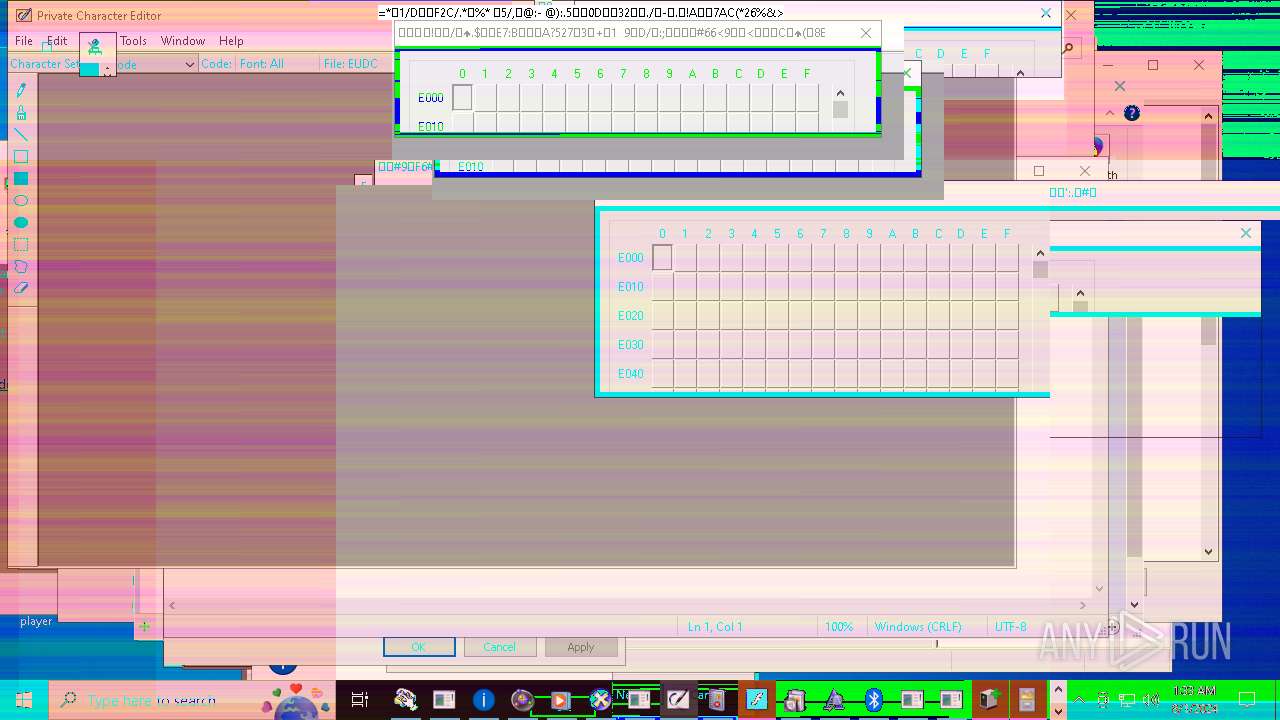The height and width of the screenshot is (720, 1280).
Task: Click the Apply button in dialog
Action: pyautogui.click(x=581, y=647)
